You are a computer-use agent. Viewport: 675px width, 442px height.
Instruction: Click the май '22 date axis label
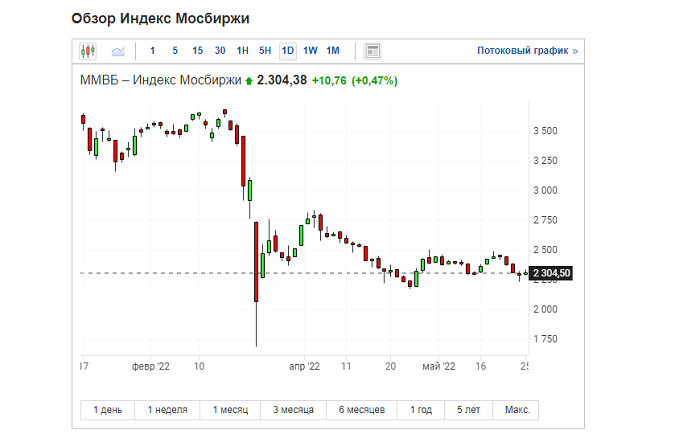click(439, 367)
